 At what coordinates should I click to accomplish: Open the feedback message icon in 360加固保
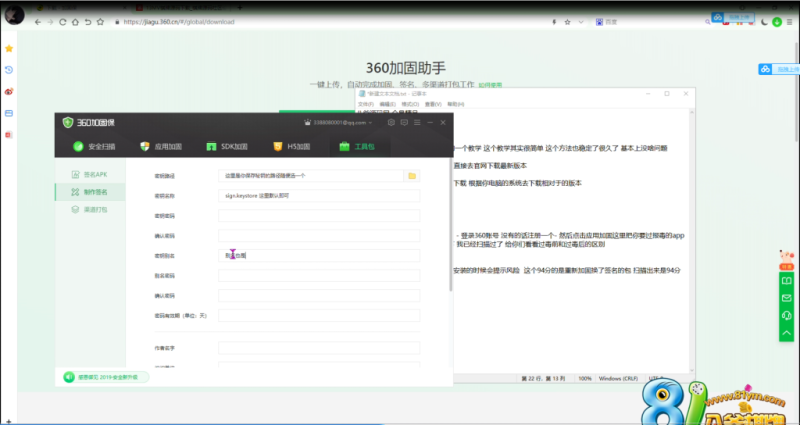404,122
